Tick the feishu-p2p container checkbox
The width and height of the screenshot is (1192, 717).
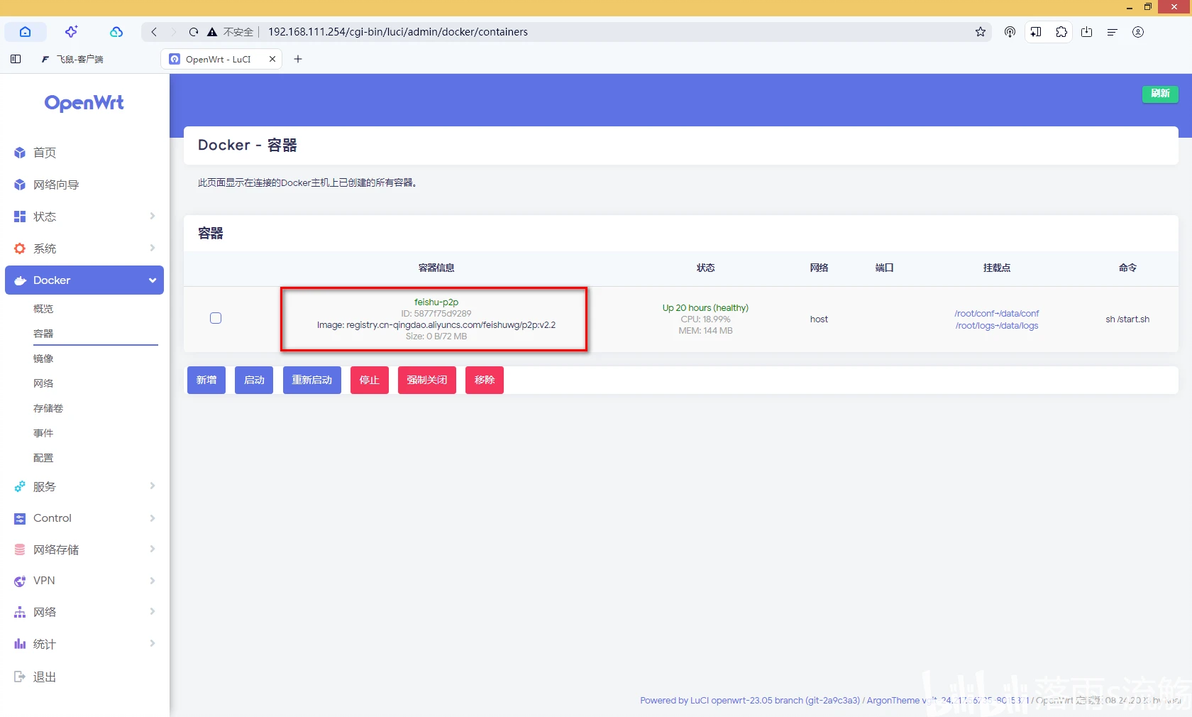[216, 319]
